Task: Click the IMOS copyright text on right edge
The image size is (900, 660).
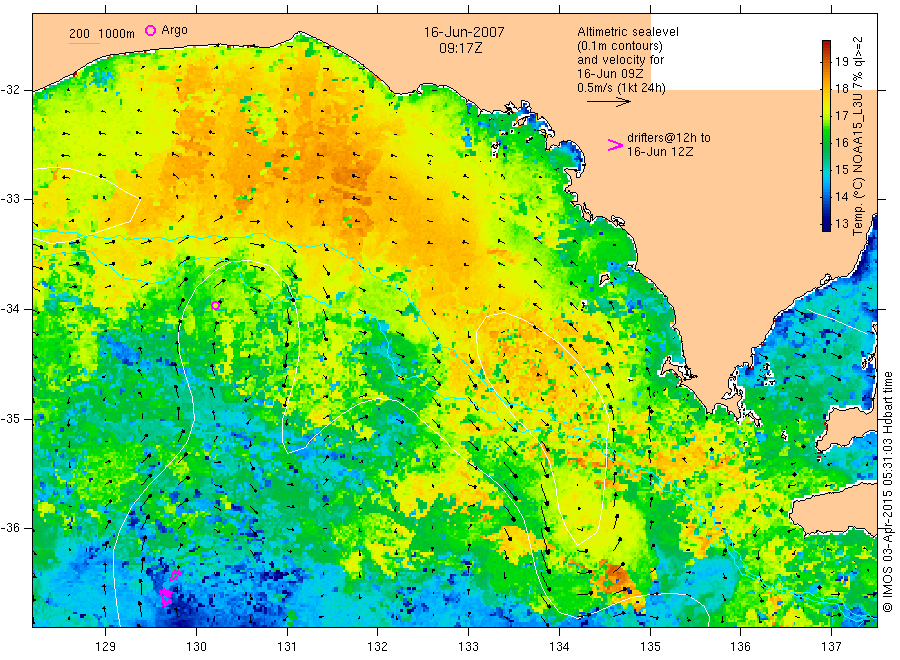Action: click(x=888, y=491)
